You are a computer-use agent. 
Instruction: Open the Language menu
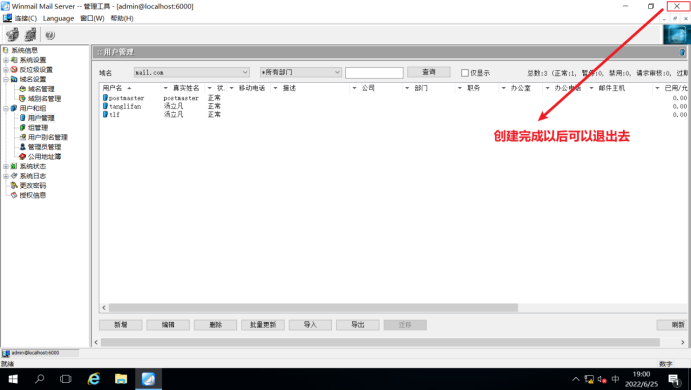(x=58, y=19)
